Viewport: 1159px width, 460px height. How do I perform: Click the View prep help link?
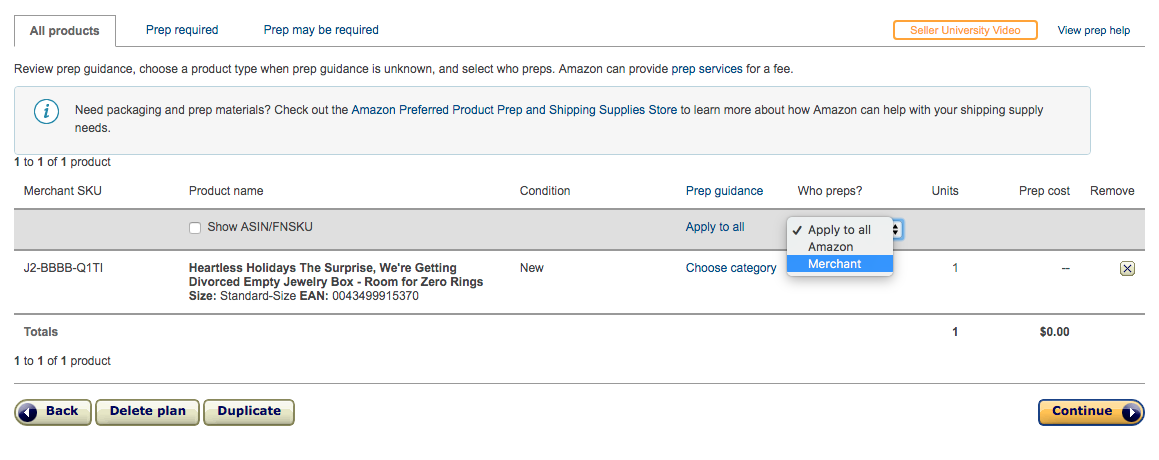(x=1094, y=31)
